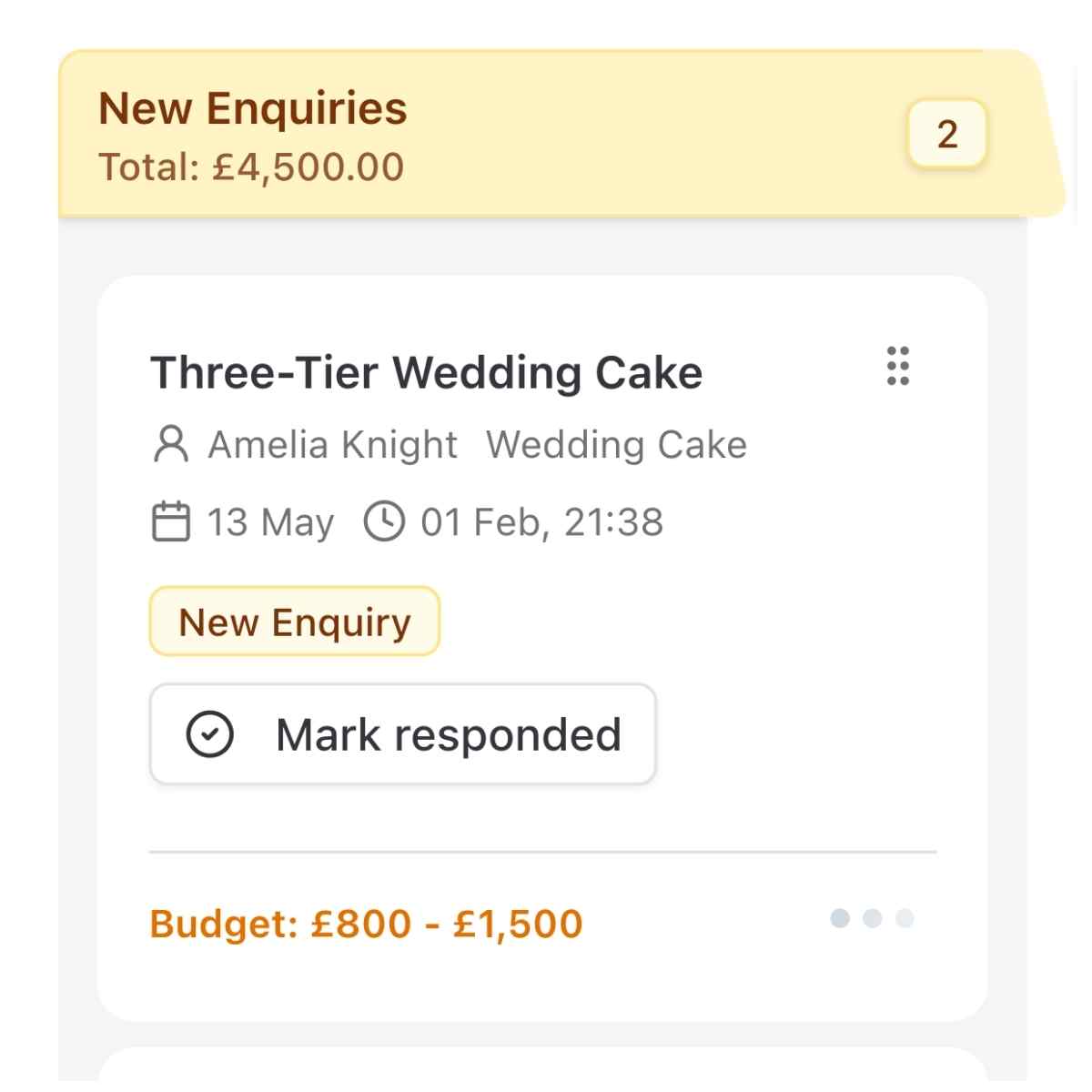Click the count badge showing 2
The image size is (1092, 1092).
pyautogui.click(x=946, y=135)
